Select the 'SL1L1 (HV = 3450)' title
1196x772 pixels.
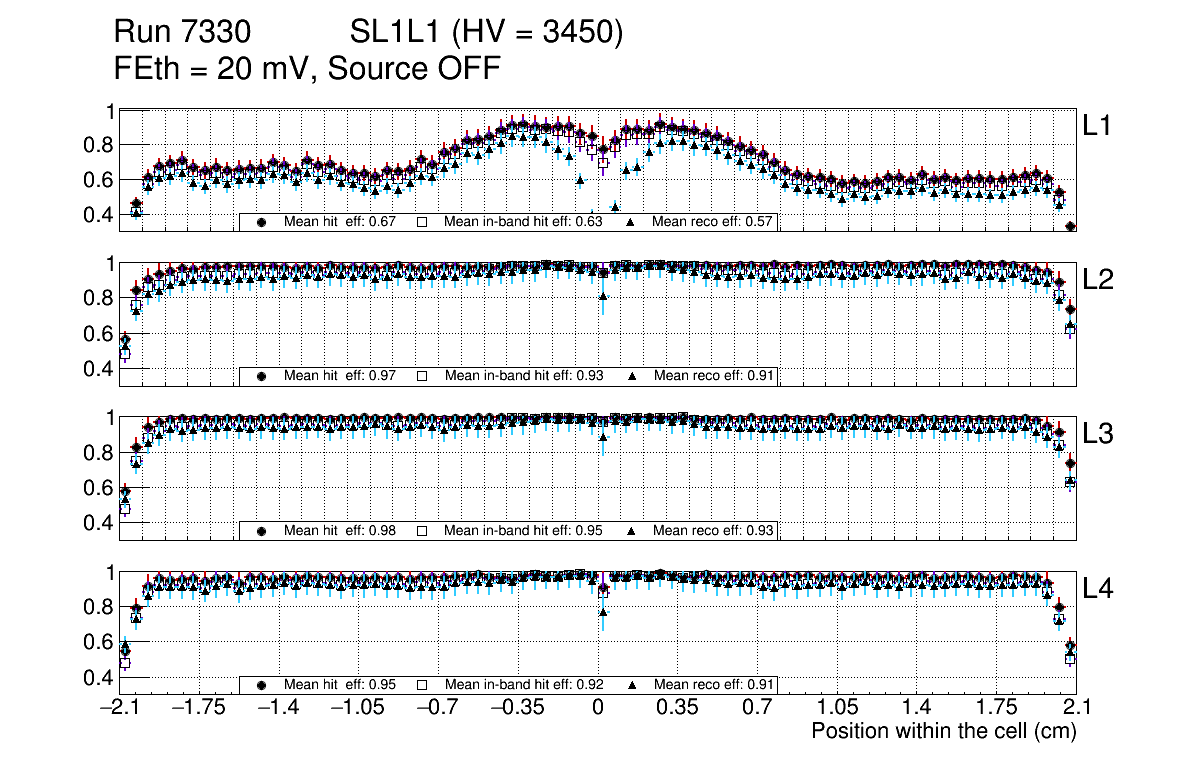486,34
